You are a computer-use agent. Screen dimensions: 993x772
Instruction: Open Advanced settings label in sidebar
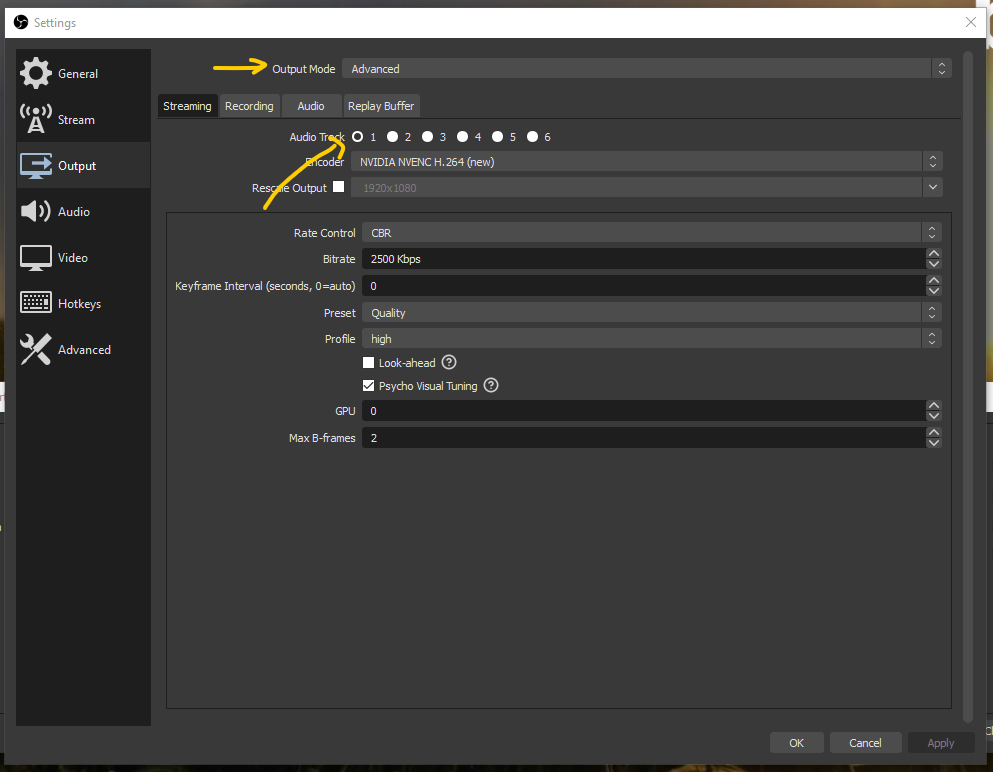pyautogui.click(x=84, y=350)
